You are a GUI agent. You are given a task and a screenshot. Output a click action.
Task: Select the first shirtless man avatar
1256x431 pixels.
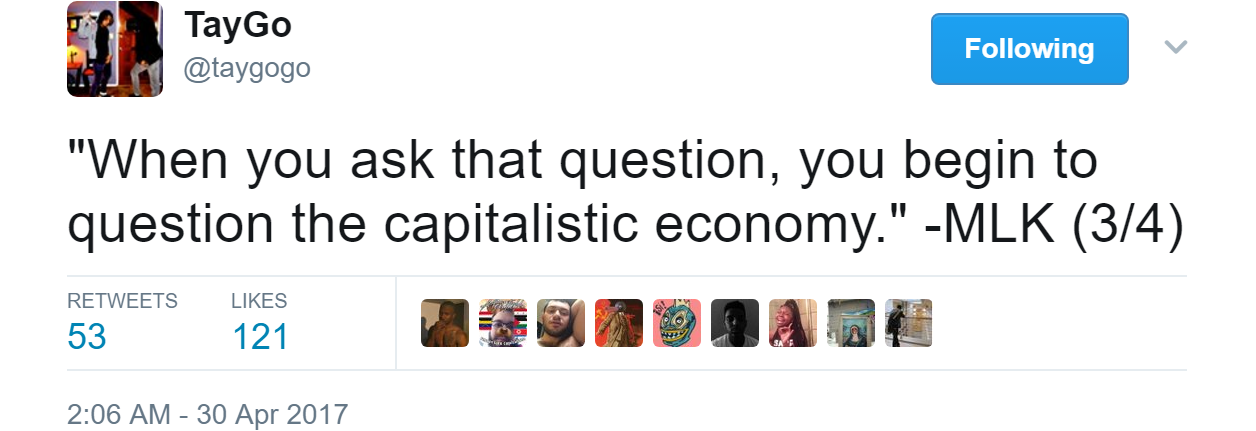click(445, 323)
